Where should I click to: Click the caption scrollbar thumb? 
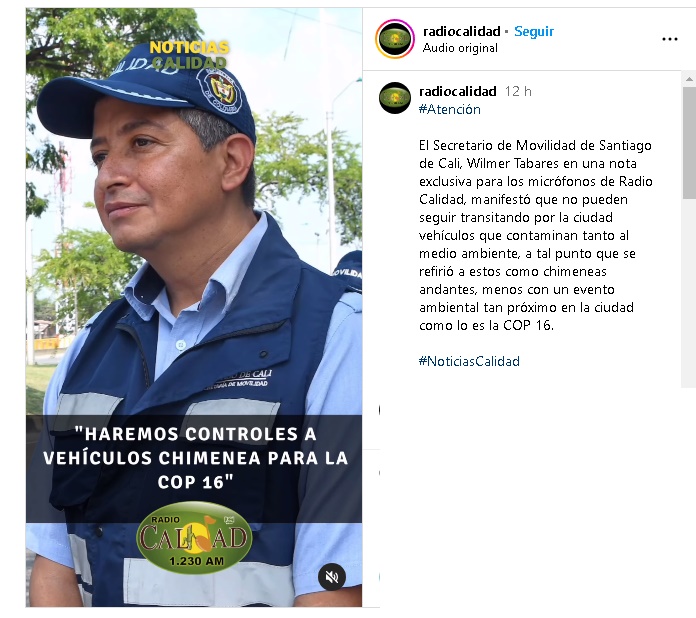(x=688, y=143)
